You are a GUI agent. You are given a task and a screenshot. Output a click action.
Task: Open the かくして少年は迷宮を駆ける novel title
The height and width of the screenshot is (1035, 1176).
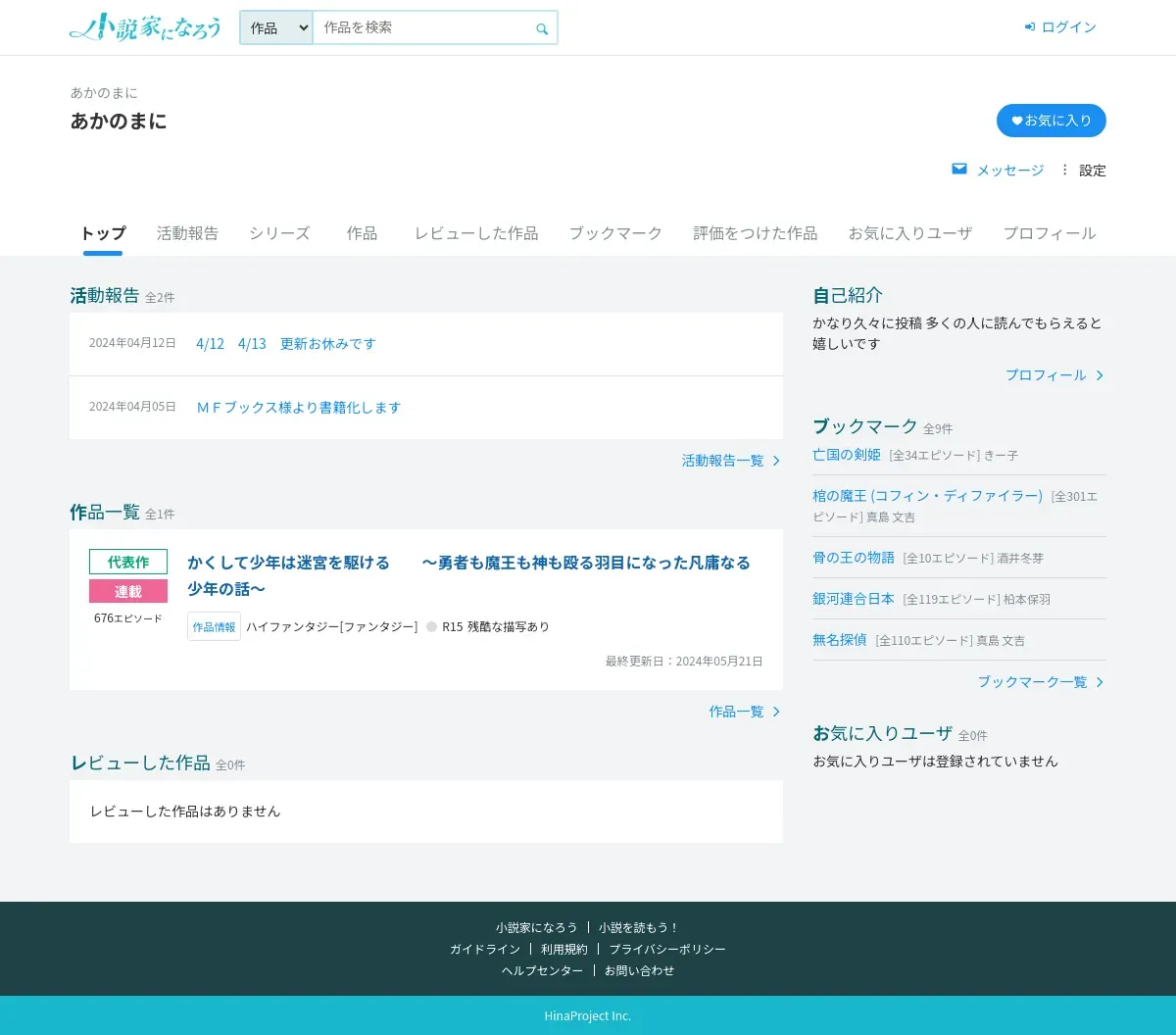[x=468, y=575]
